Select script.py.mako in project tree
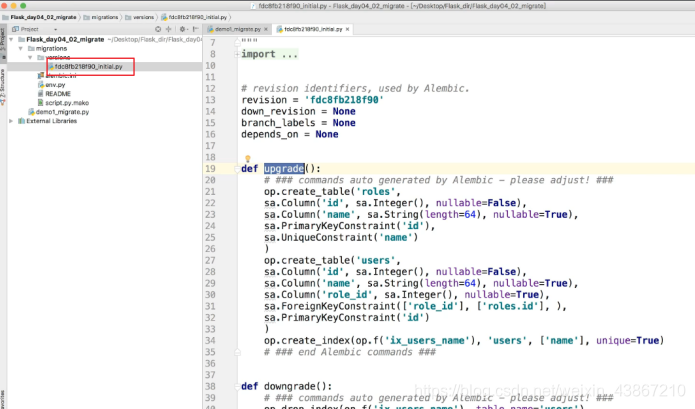The image size is (695, 409). pos(66,103)
